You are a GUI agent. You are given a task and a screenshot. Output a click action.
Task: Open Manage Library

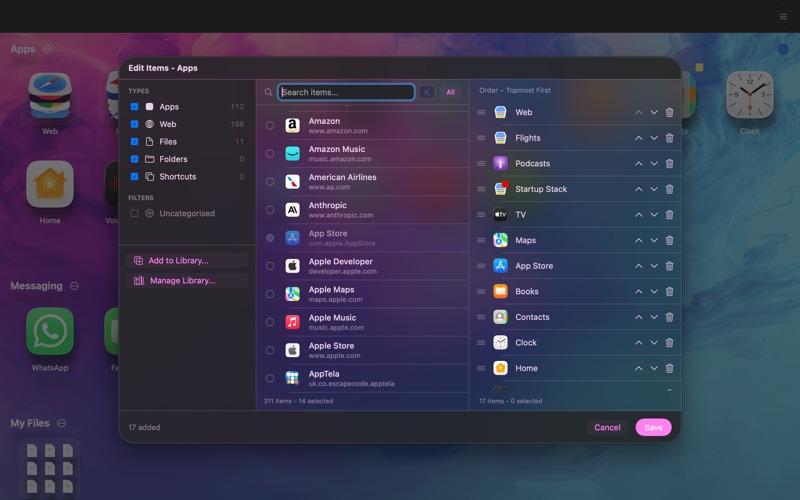click(x=187, y=280)
